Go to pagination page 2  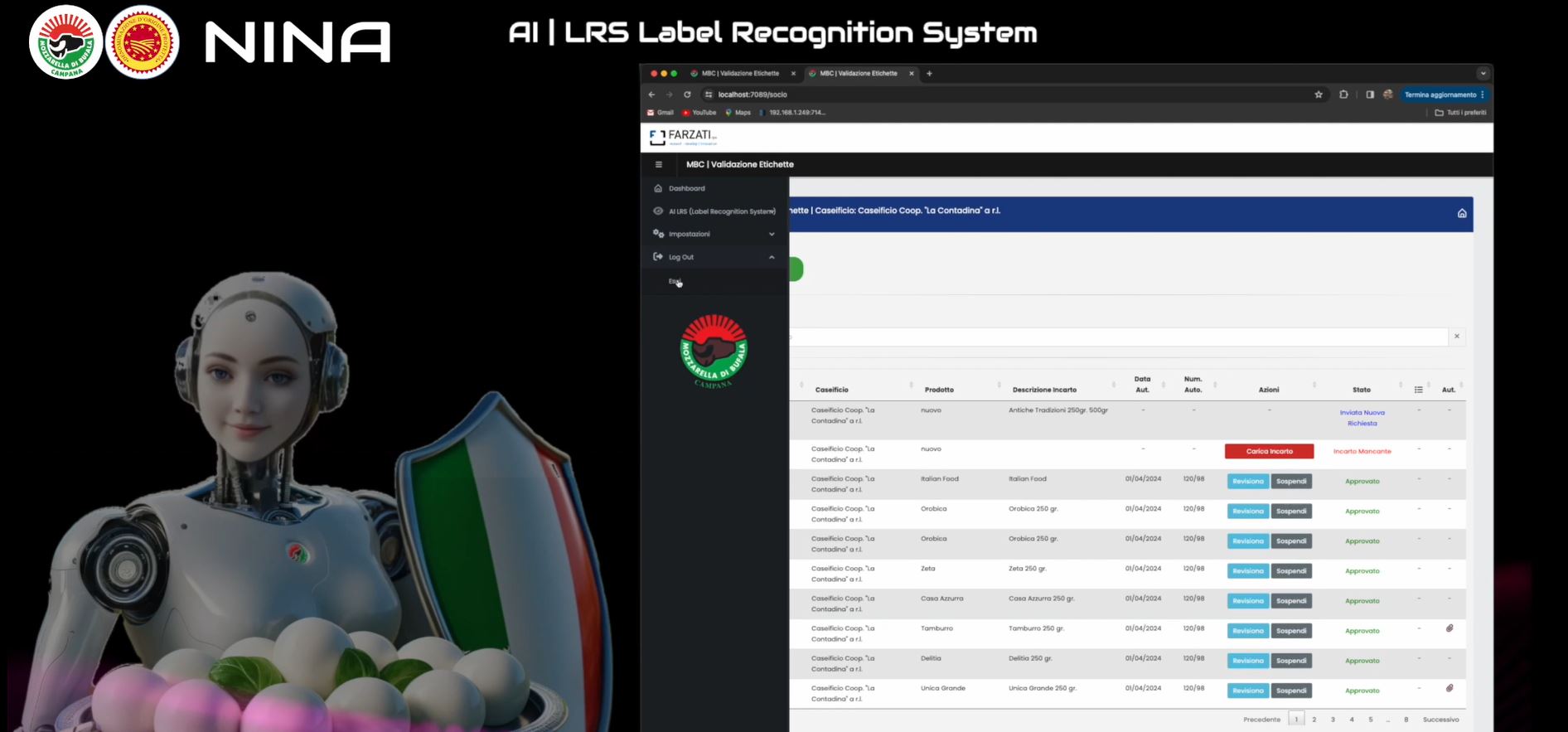click(x=1314, y=720)
